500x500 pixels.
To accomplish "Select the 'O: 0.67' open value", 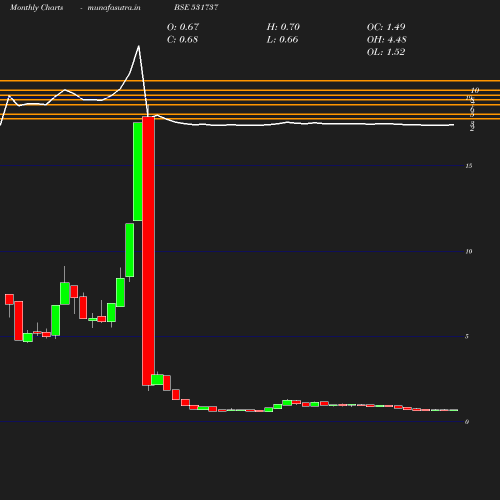I will (183, 27).
